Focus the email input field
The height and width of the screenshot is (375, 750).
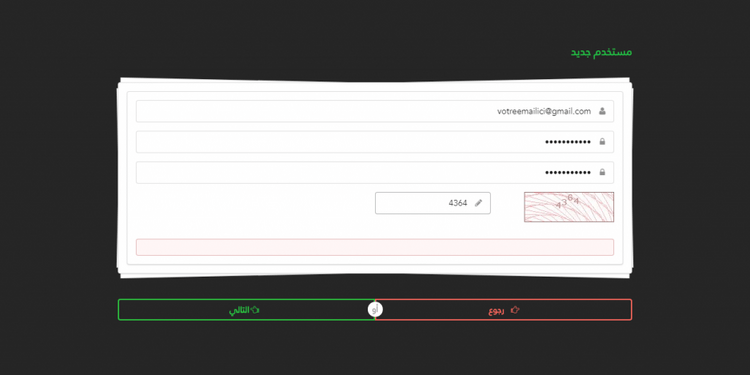click(x=375, y=111)
